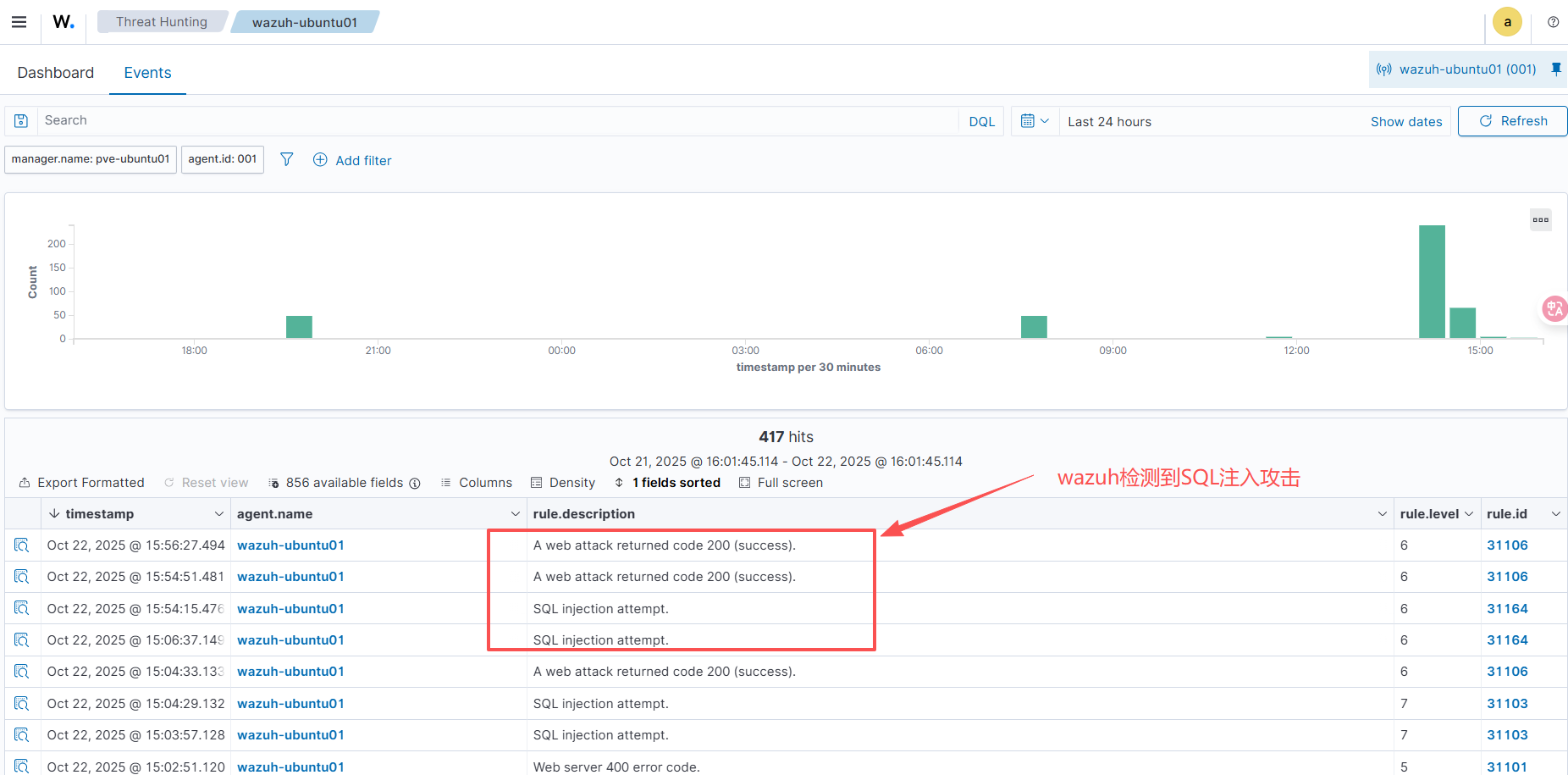Click the tallest histogram bar near 15:00
The height and width of the screenshot is (775, 1568).
pyautogui.click(x=1432, y=281)
